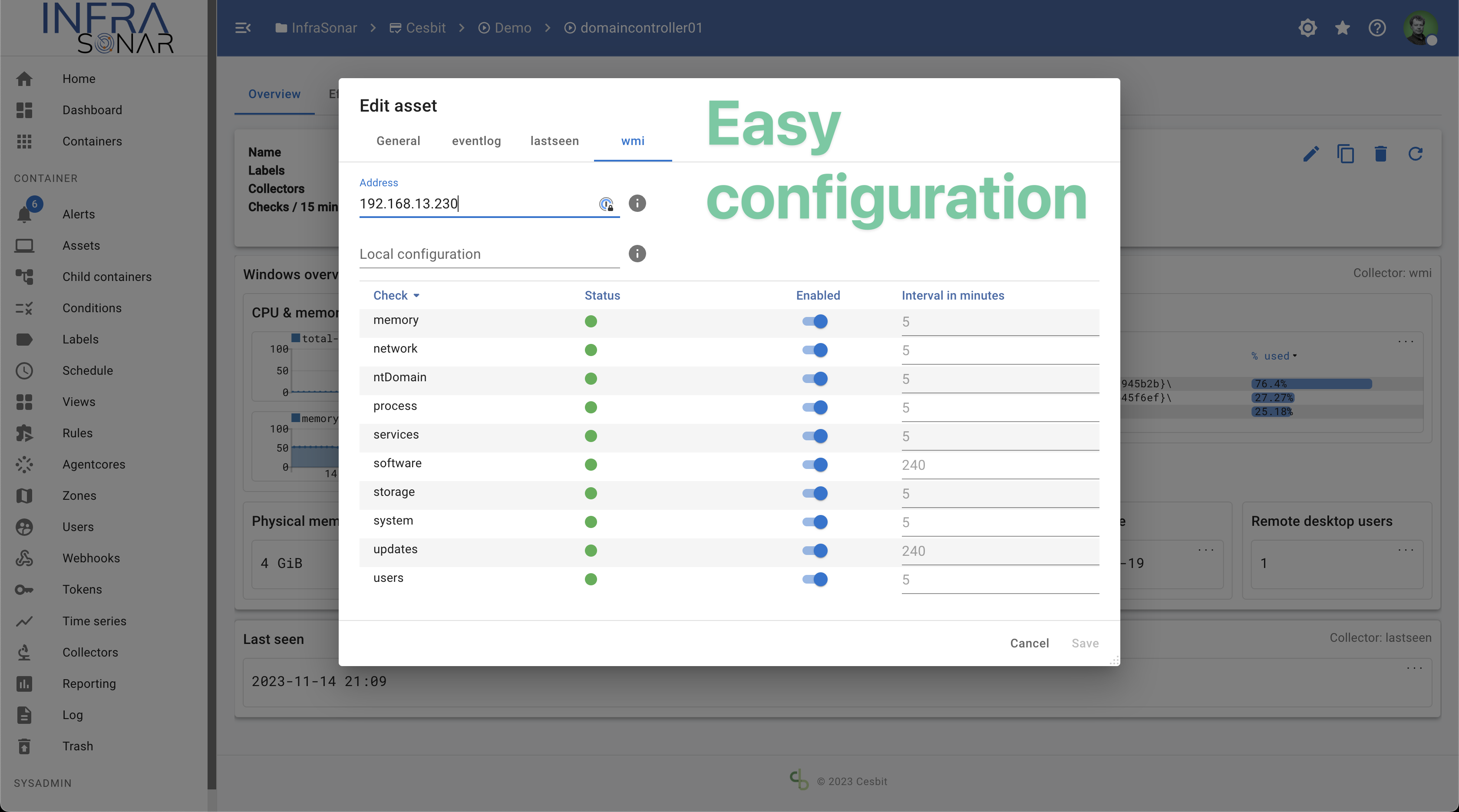The height and width of the screenshot is (812, 1459).
Task: Click the edit pencil icon for asset
Action: tap(1310, 153)
